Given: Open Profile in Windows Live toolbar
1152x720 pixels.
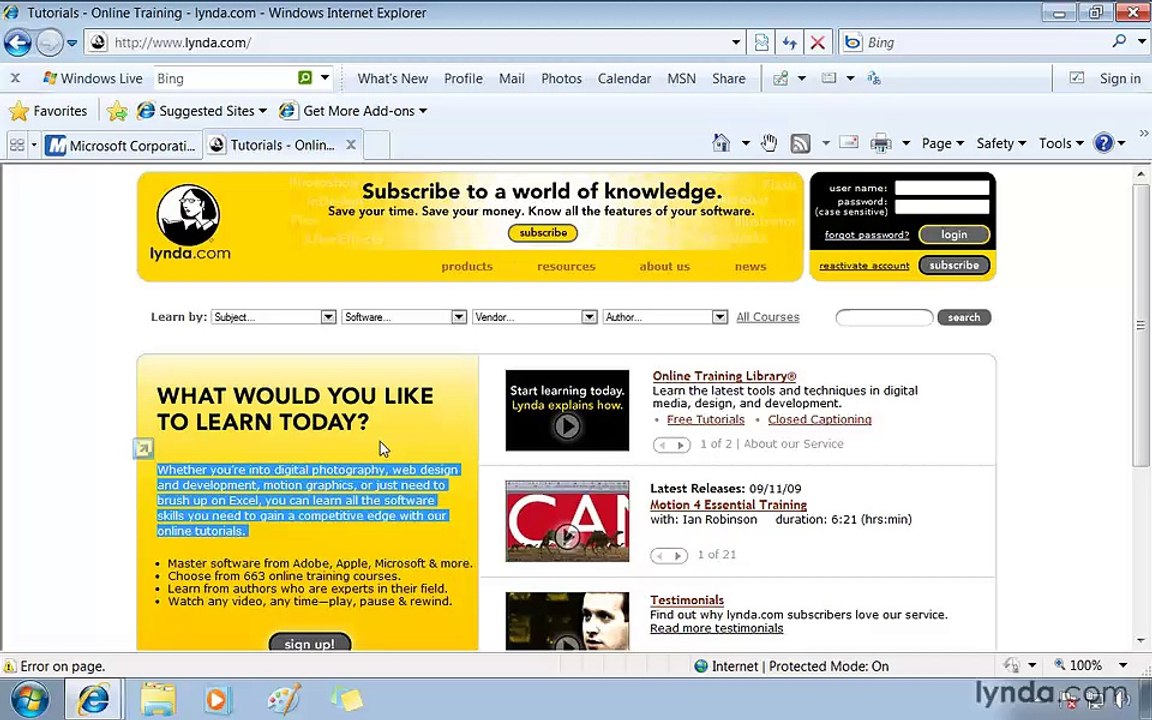Looking at the screenshot, I should pos(463,78).
